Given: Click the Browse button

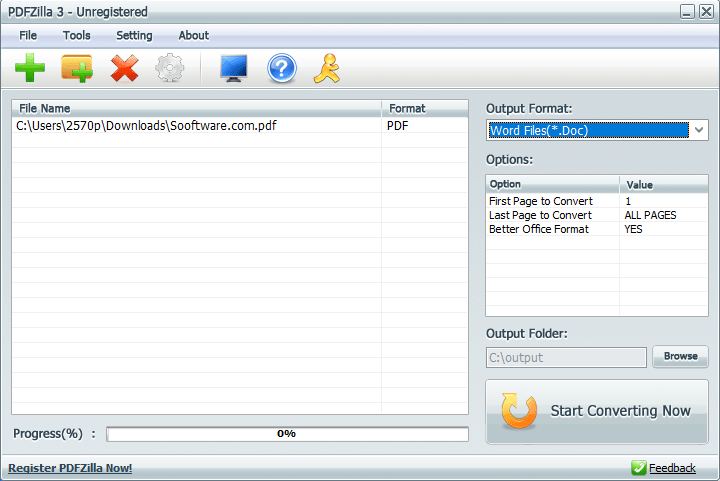Looking at the screenshot, I should 681,357.
